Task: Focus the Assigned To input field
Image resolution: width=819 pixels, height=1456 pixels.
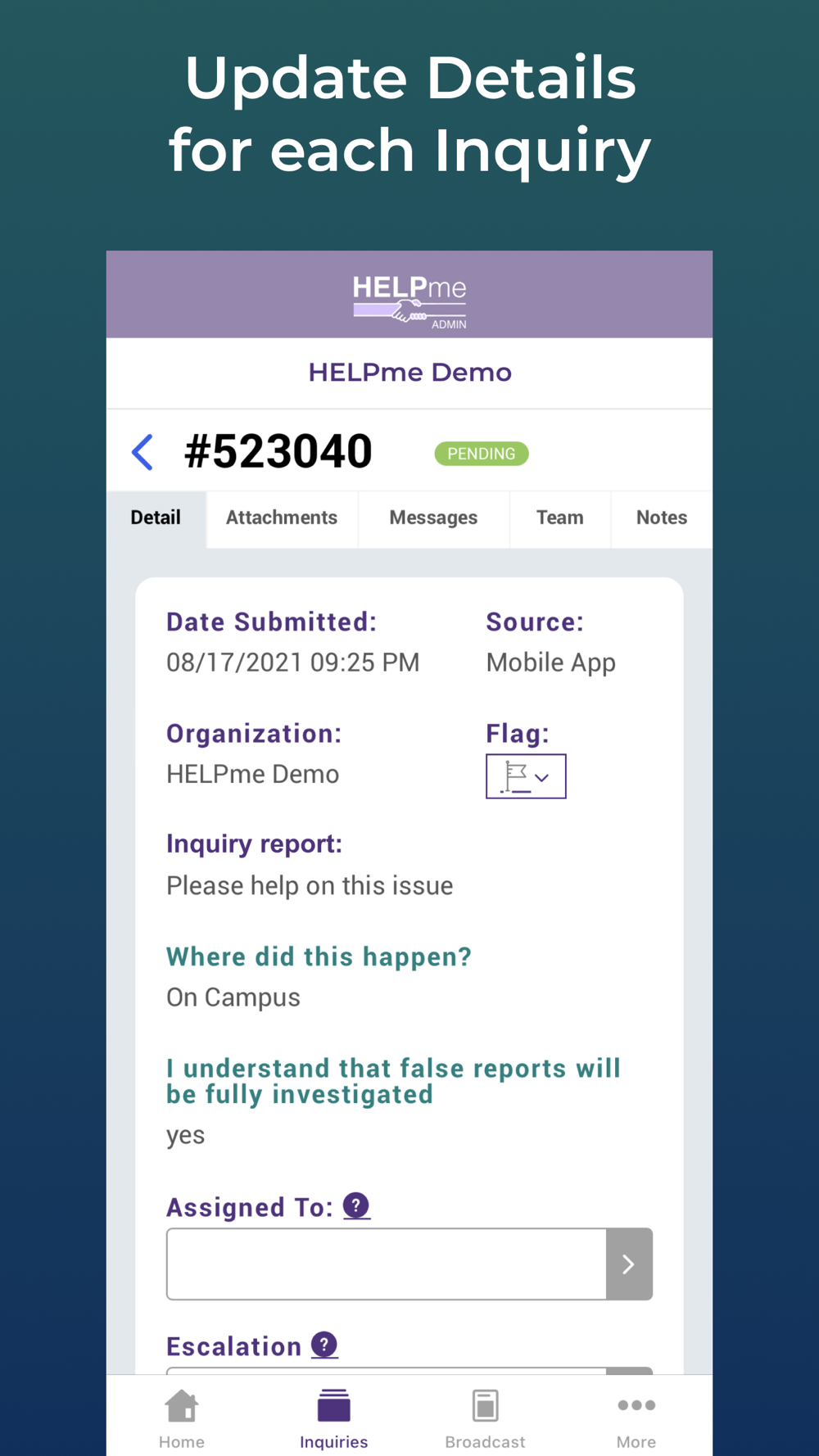Action: [387, 1264]
